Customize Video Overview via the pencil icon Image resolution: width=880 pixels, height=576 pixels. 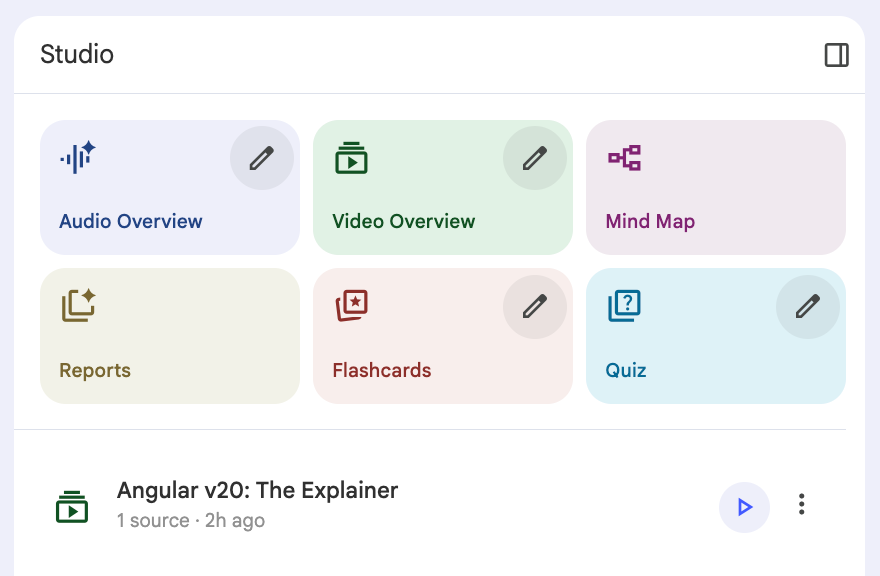pyautogui.click(x=535, y=157)
